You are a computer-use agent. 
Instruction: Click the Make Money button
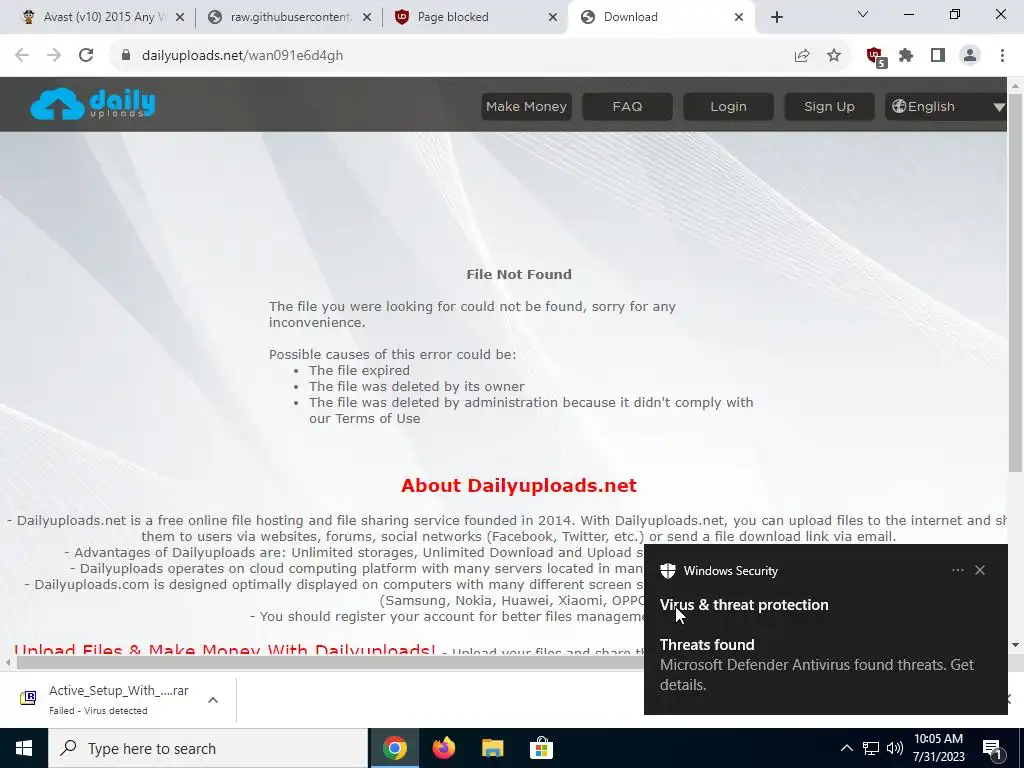click(x=526, y=106)
